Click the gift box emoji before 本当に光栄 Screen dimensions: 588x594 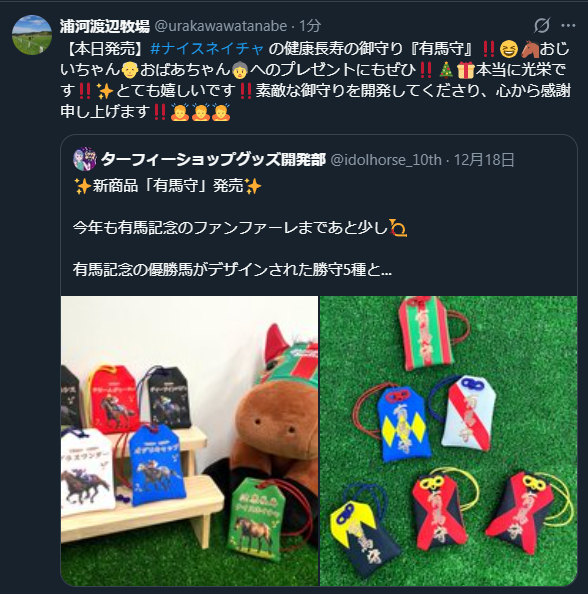(x=466, y=70)
